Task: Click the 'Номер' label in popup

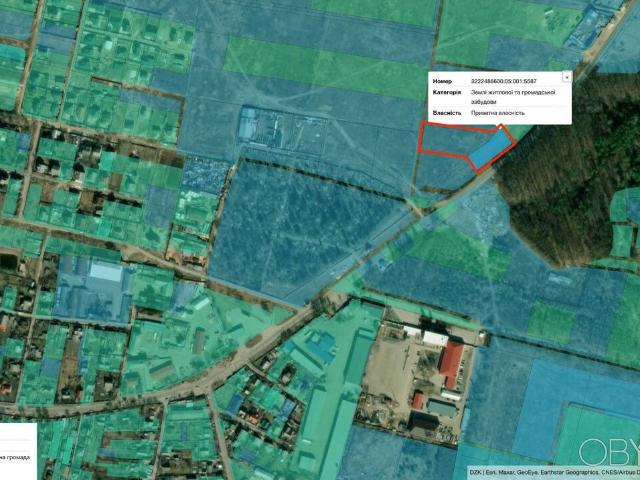Action: click(x=441, y=81)
